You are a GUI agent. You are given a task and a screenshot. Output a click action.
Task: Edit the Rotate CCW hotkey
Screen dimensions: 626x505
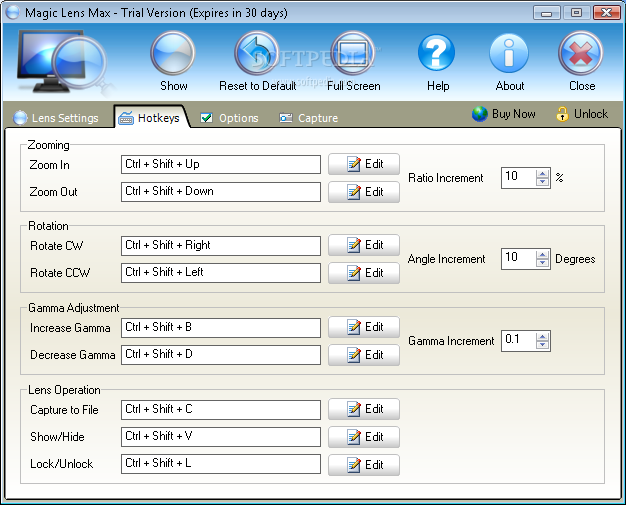(x=364, y=273)
